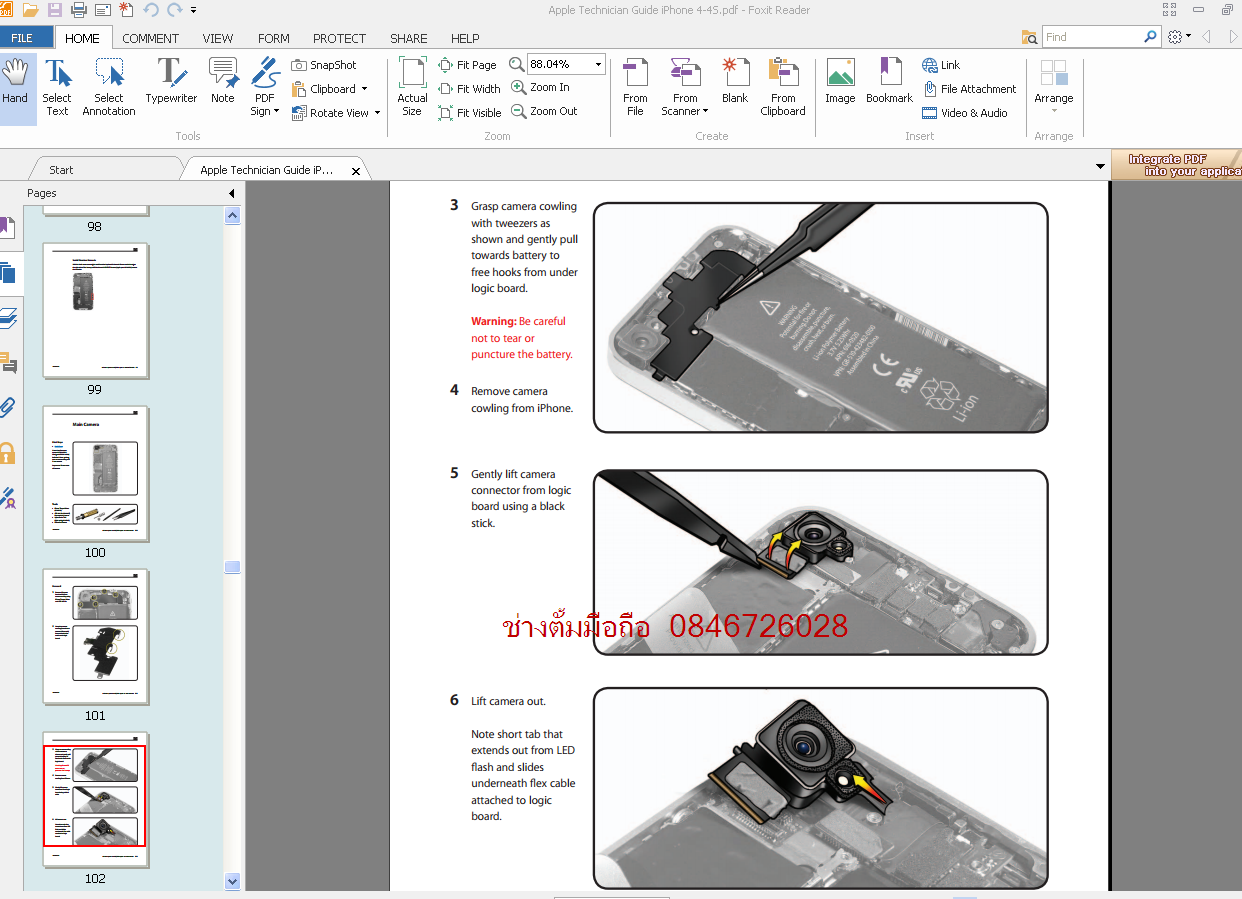
Task: Click the Undo arrow in the quick-access toolbar
Action: 151,10
